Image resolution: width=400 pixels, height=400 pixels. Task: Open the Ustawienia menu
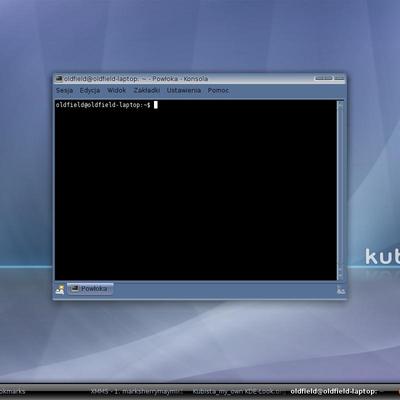184,90
